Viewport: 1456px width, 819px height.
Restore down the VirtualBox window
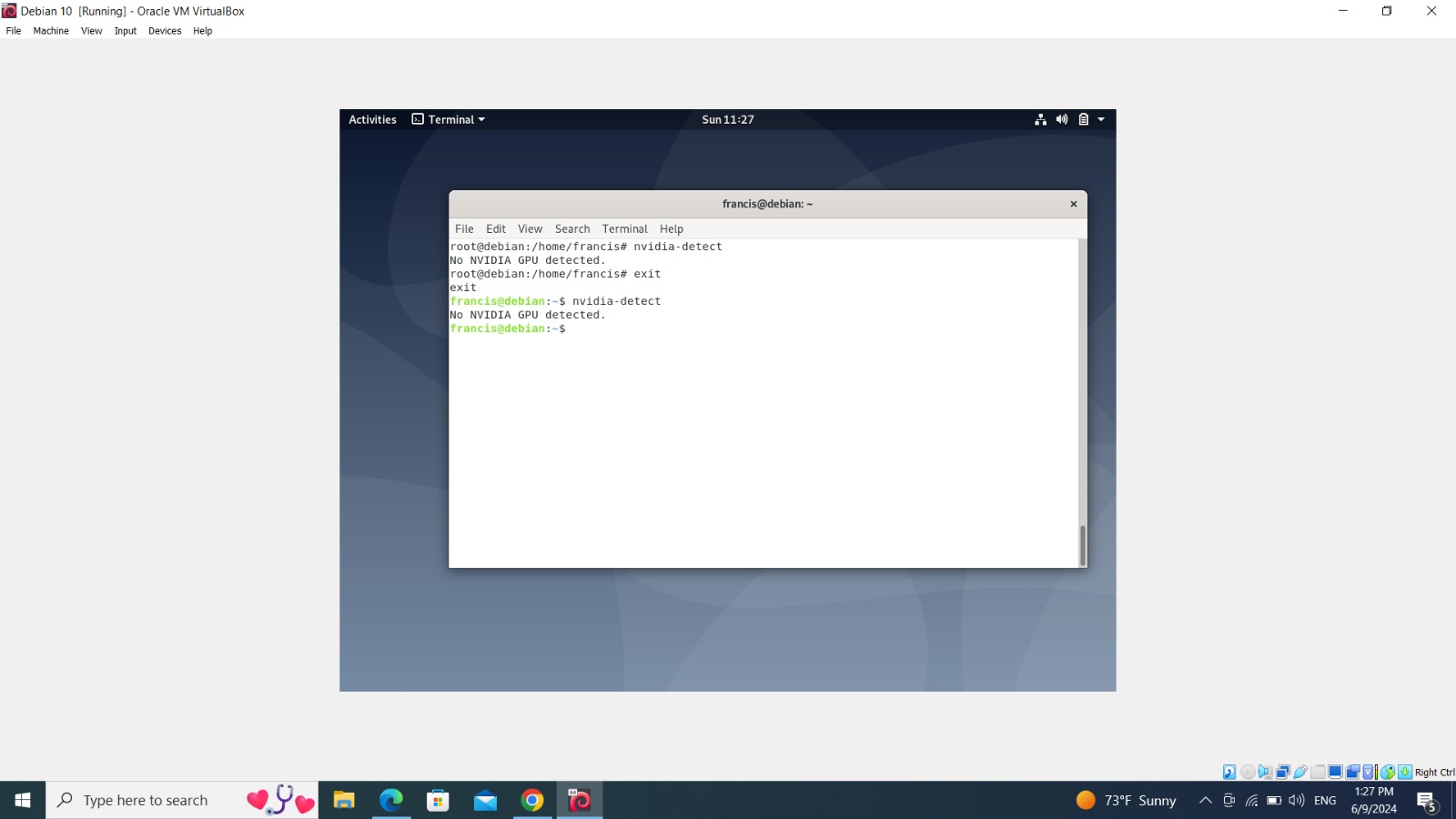(1387, 11)
